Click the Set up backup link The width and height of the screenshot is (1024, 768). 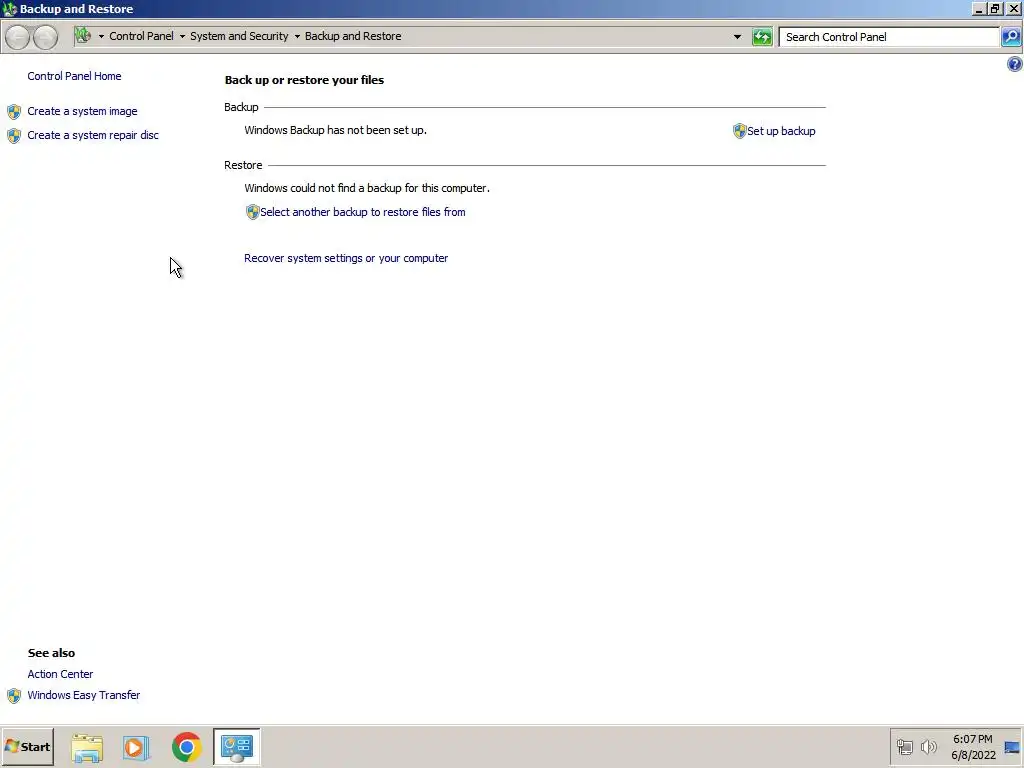tap(781, 131)
